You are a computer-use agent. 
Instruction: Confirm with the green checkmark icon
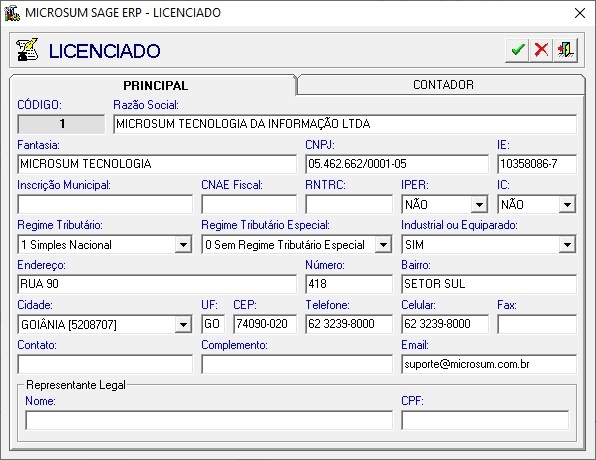(517, 50)
